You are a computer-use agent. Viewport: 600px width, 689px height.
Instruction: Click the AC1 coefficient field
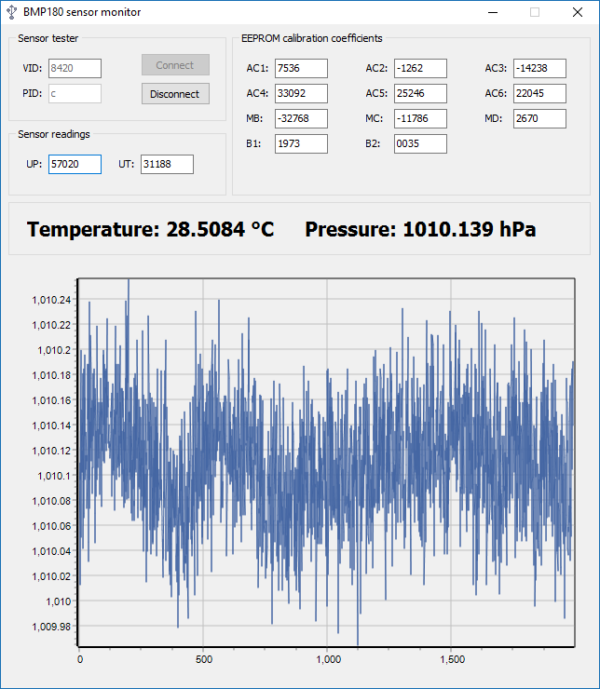pos(301,68)
